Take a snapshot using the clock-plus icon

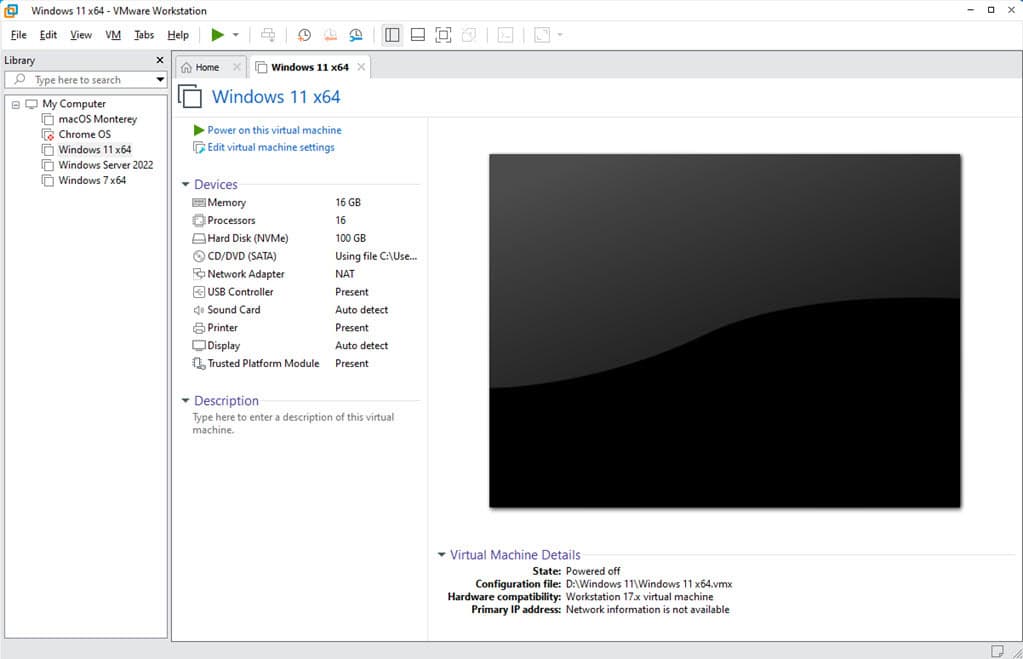click(x=304, y=35)
